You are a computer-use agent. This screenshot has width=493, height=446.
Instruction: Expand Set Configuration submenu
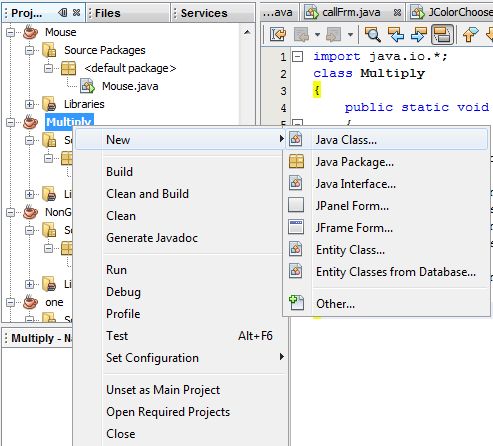[x=180, y=358]
